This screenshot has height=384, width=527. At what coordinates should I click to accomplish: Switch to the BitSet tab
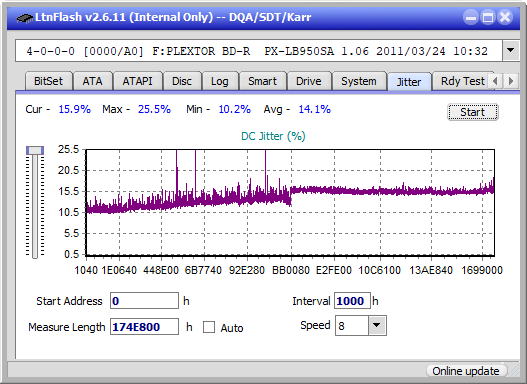pos(48,81)
